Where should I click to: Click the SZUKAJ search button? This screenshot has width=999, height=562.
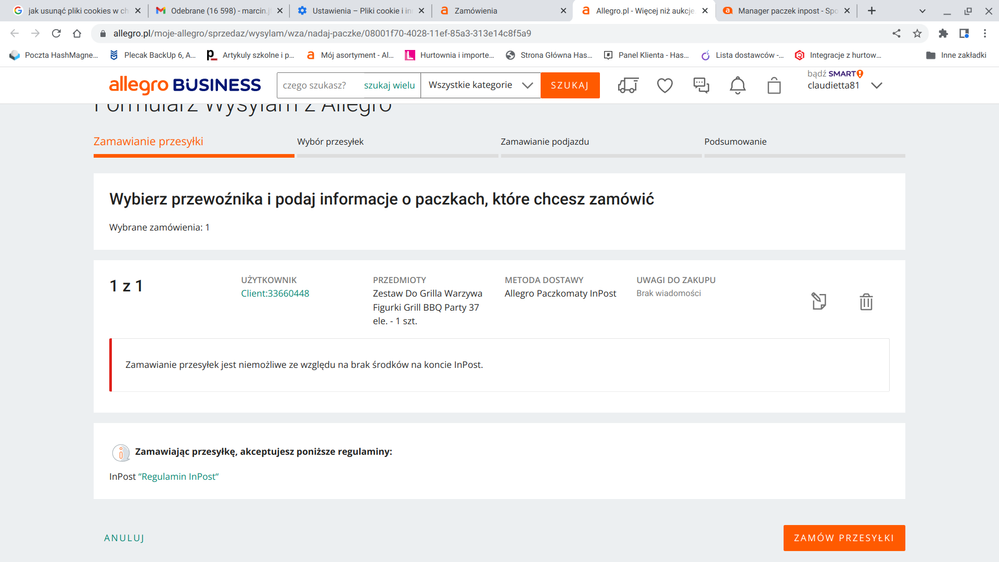click(570, 85)
